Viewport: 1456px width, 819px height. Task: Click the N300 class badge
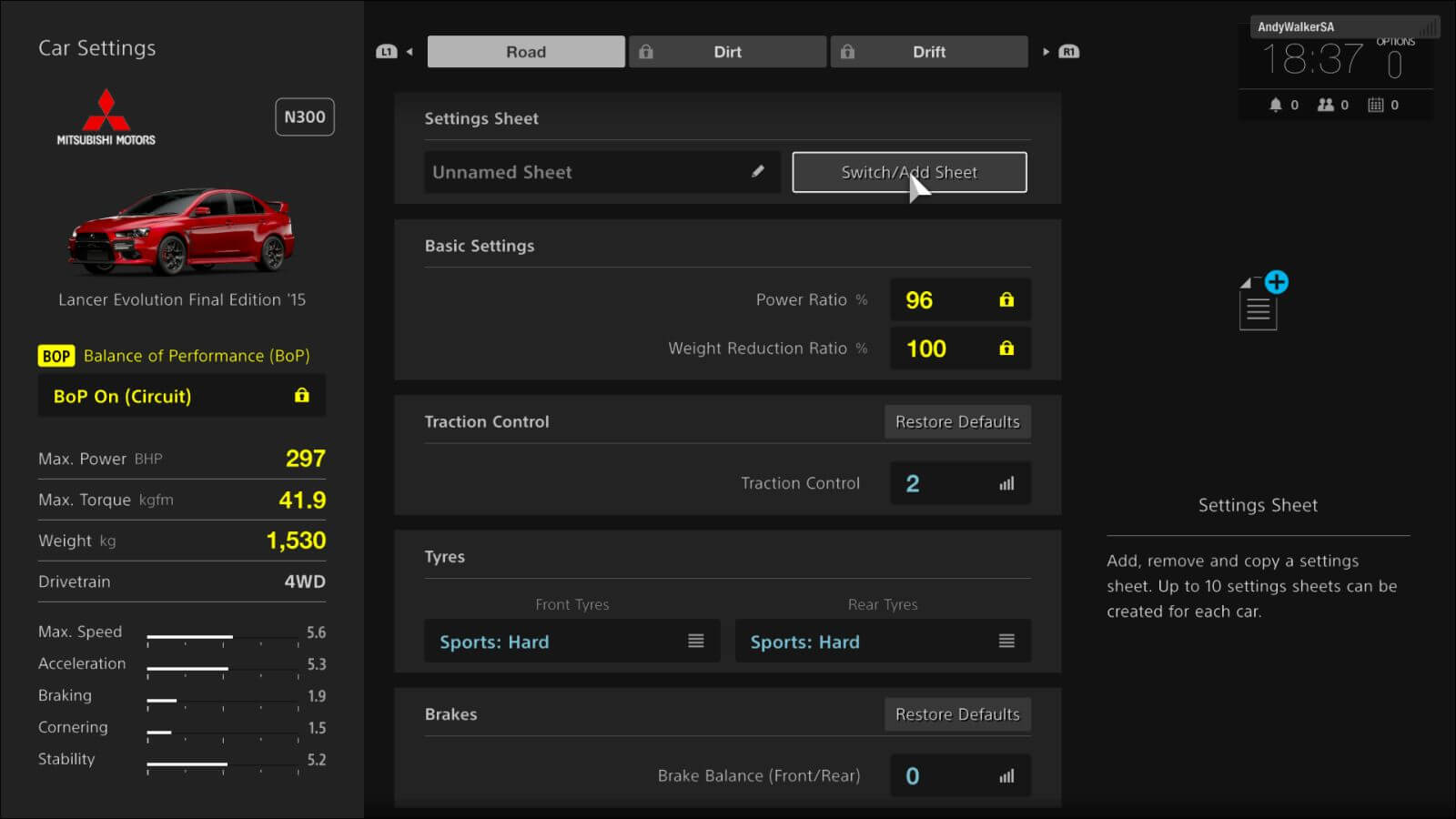[x=305, y=116]
